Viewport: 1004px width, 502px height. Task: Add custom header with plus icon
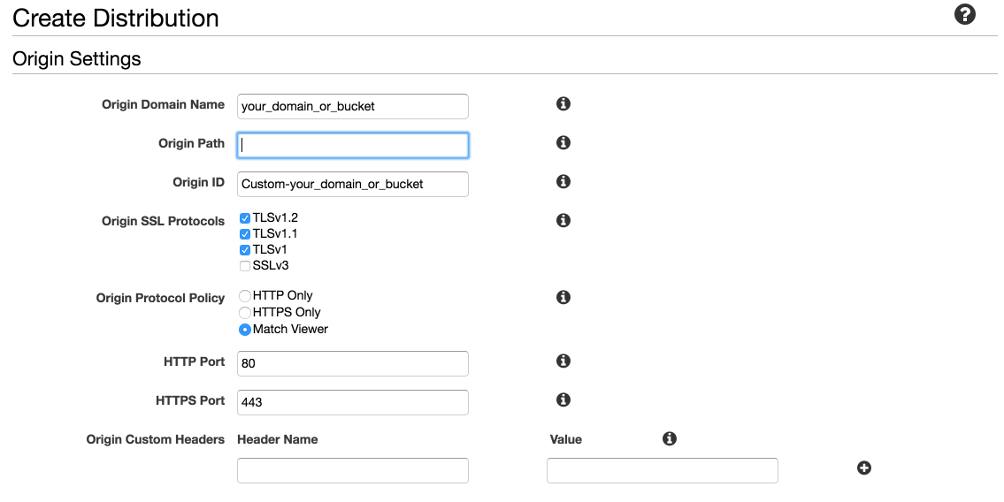tap(864, 469)
